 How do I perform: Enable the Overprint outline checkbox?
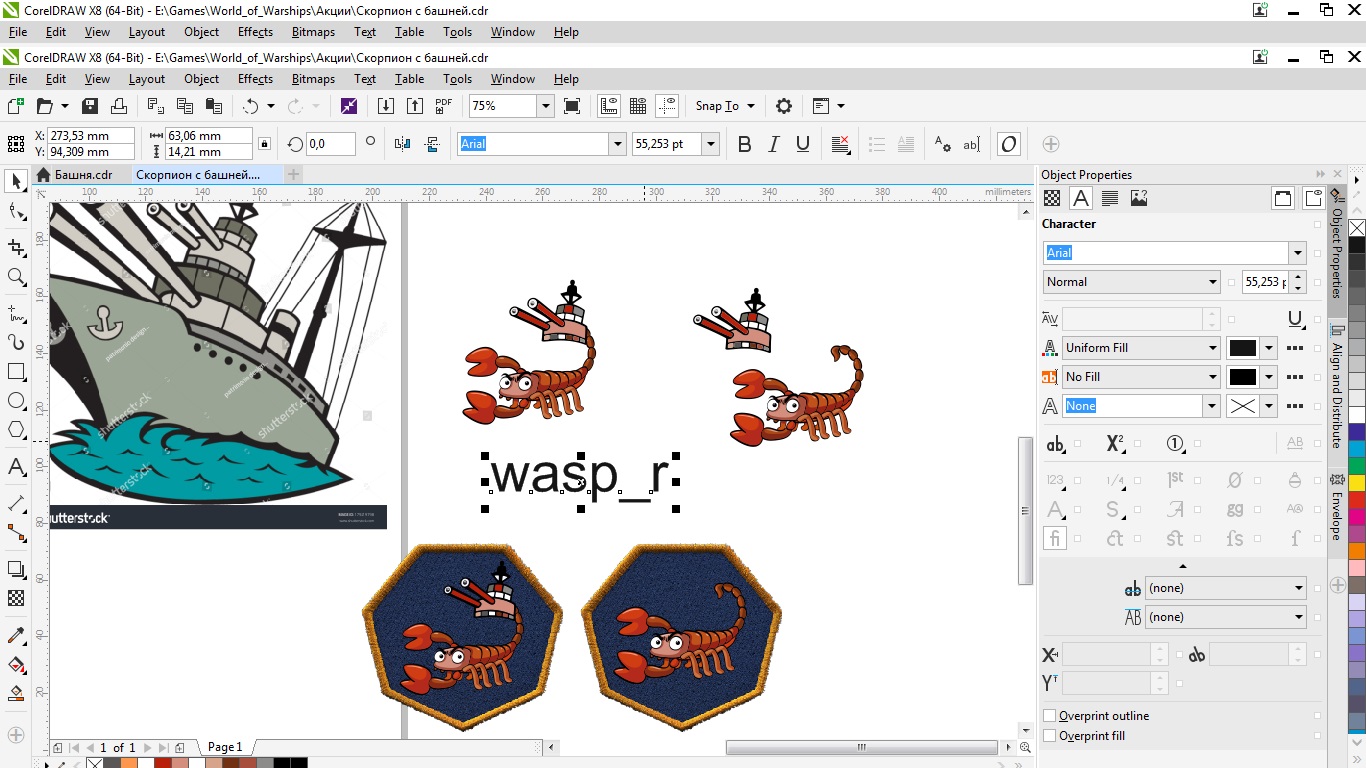click(x=1050, y=716)
